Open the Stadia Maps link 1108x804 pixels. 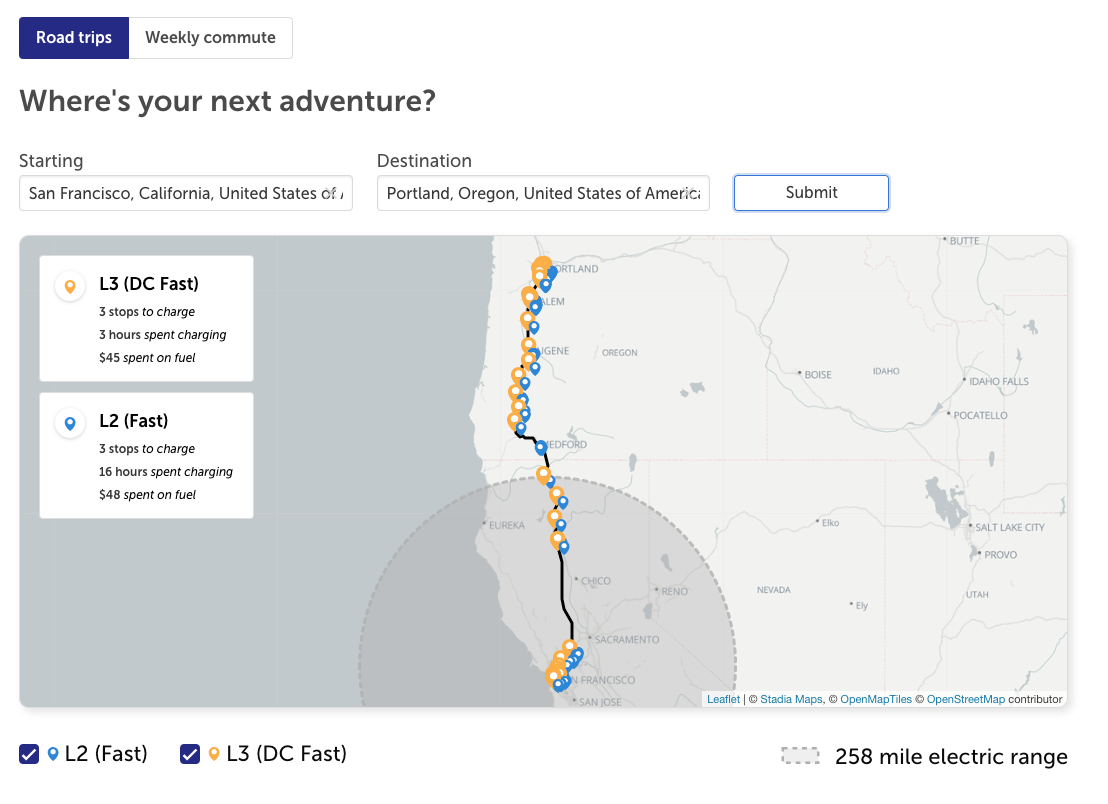pos(791,699)
